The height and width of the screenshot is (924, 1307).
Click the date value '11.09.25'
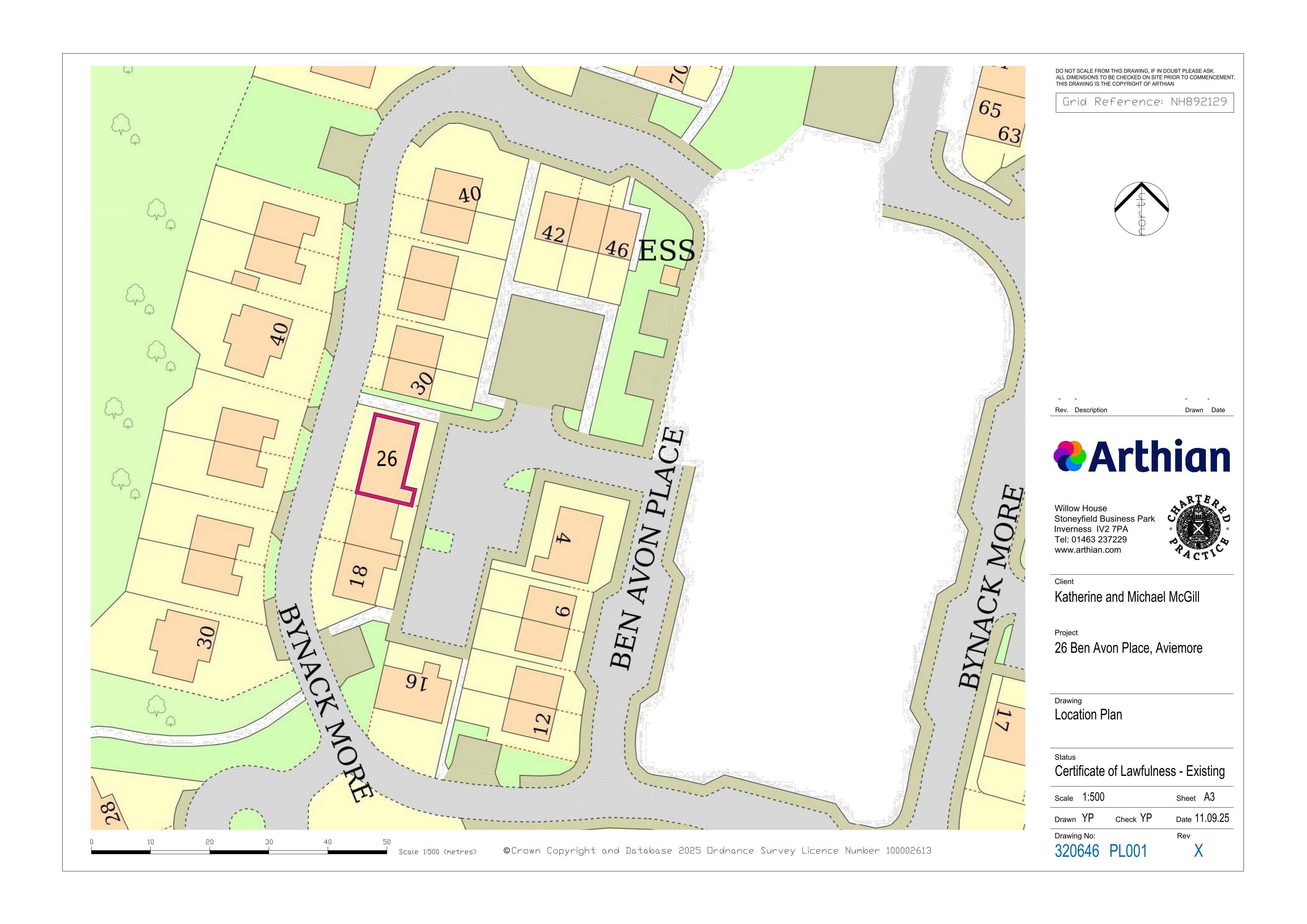[x=1211, y=819]
